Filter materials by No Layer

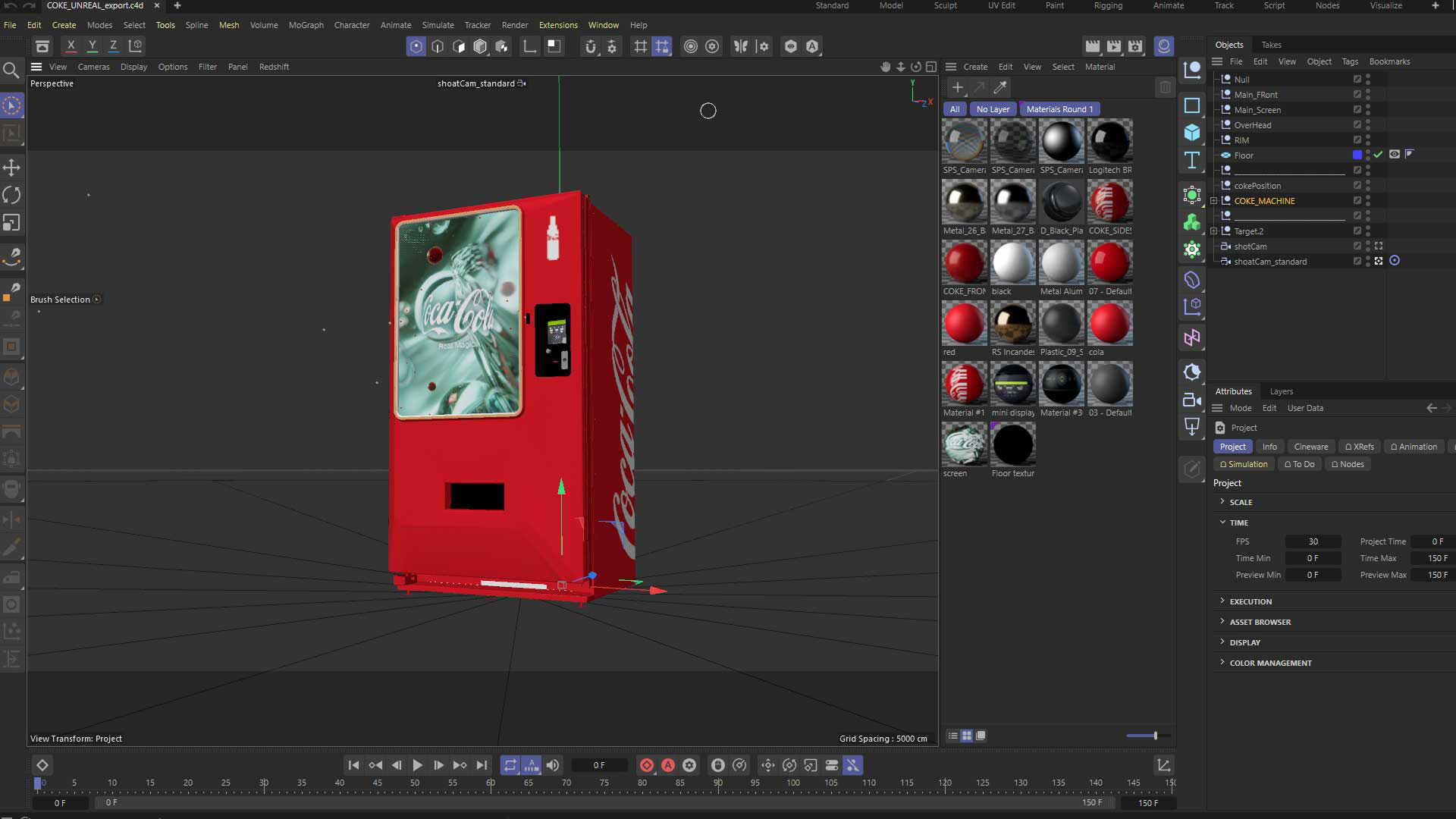[993, 109]
